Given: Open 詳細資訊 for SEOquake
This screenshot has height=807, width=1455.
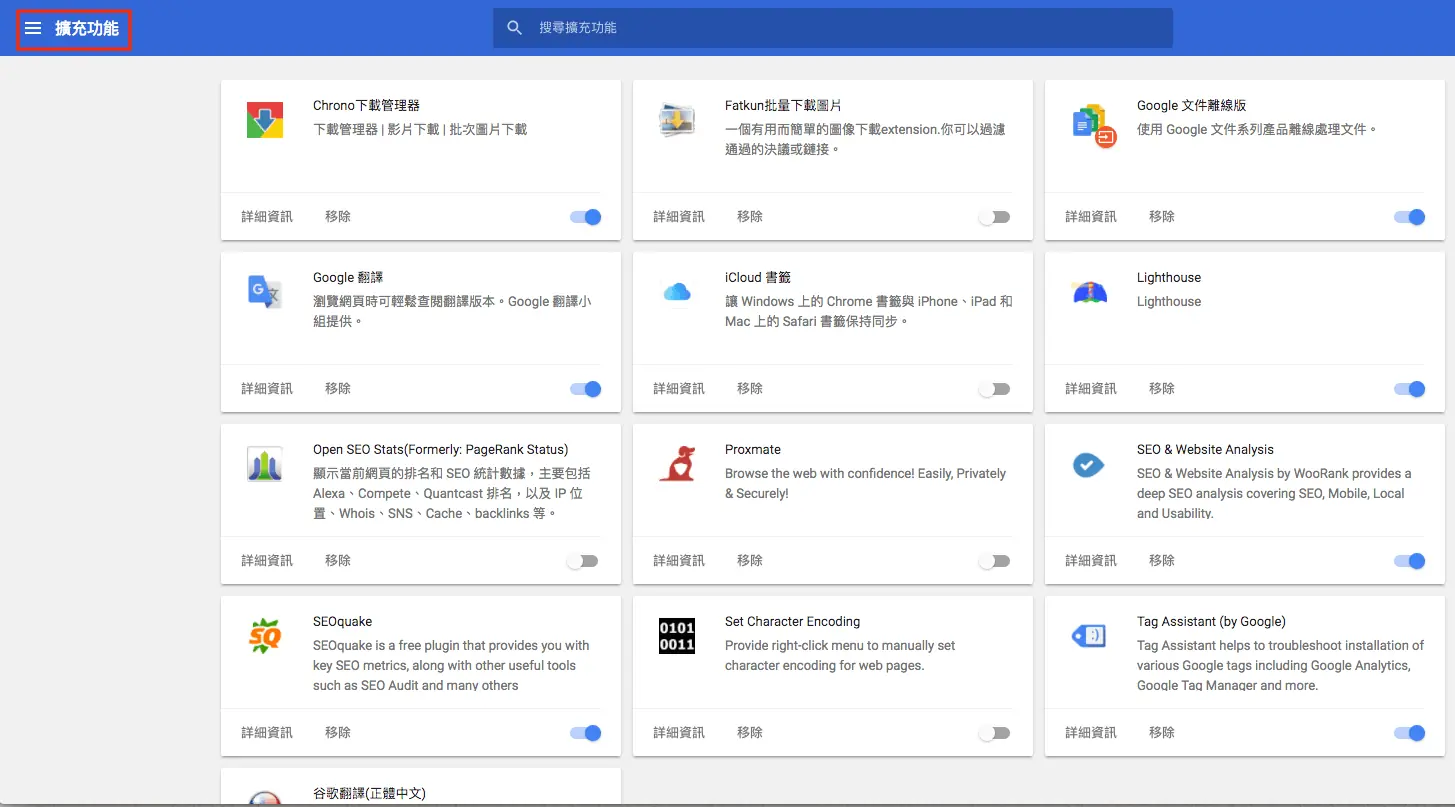Looking at the screenshot, I should [267, 732].
